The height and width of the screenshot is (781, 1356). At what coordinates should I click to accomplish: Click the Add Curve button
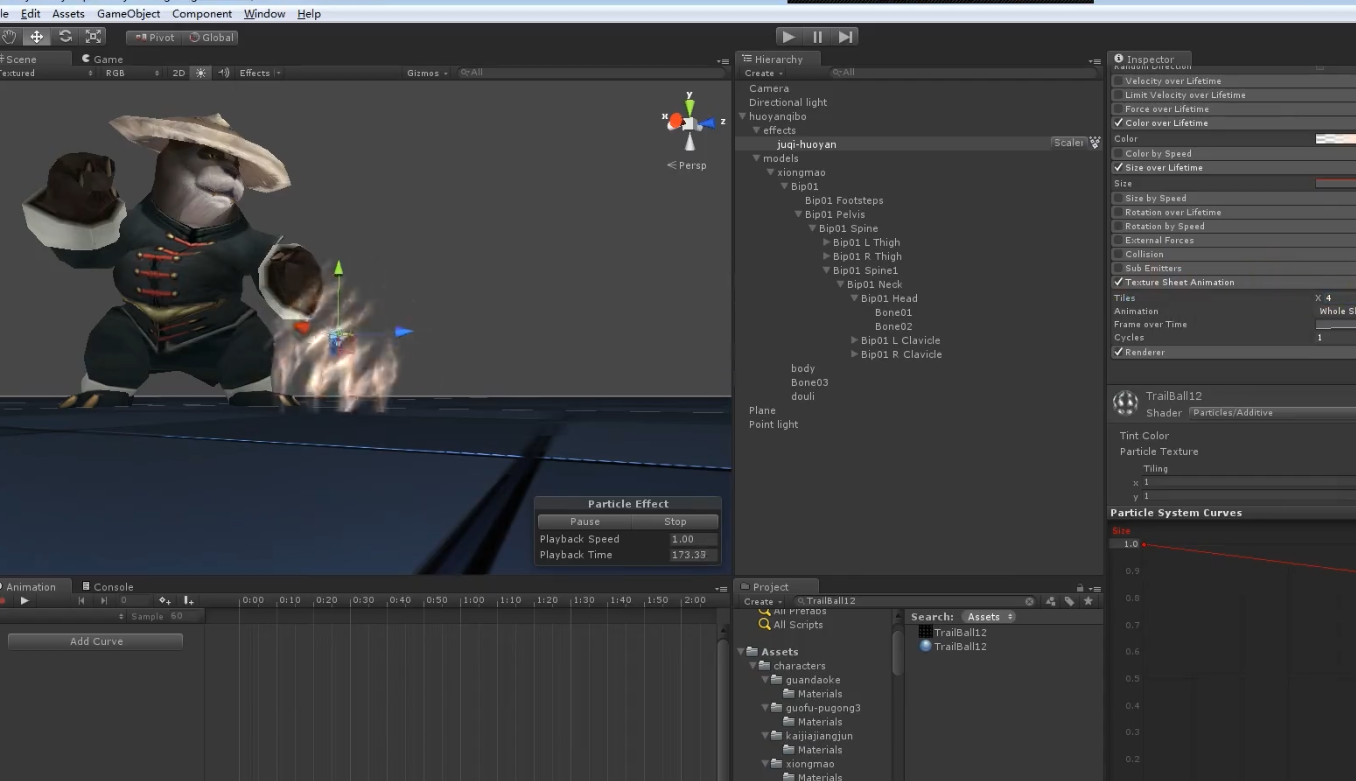(x=96, y=642)
